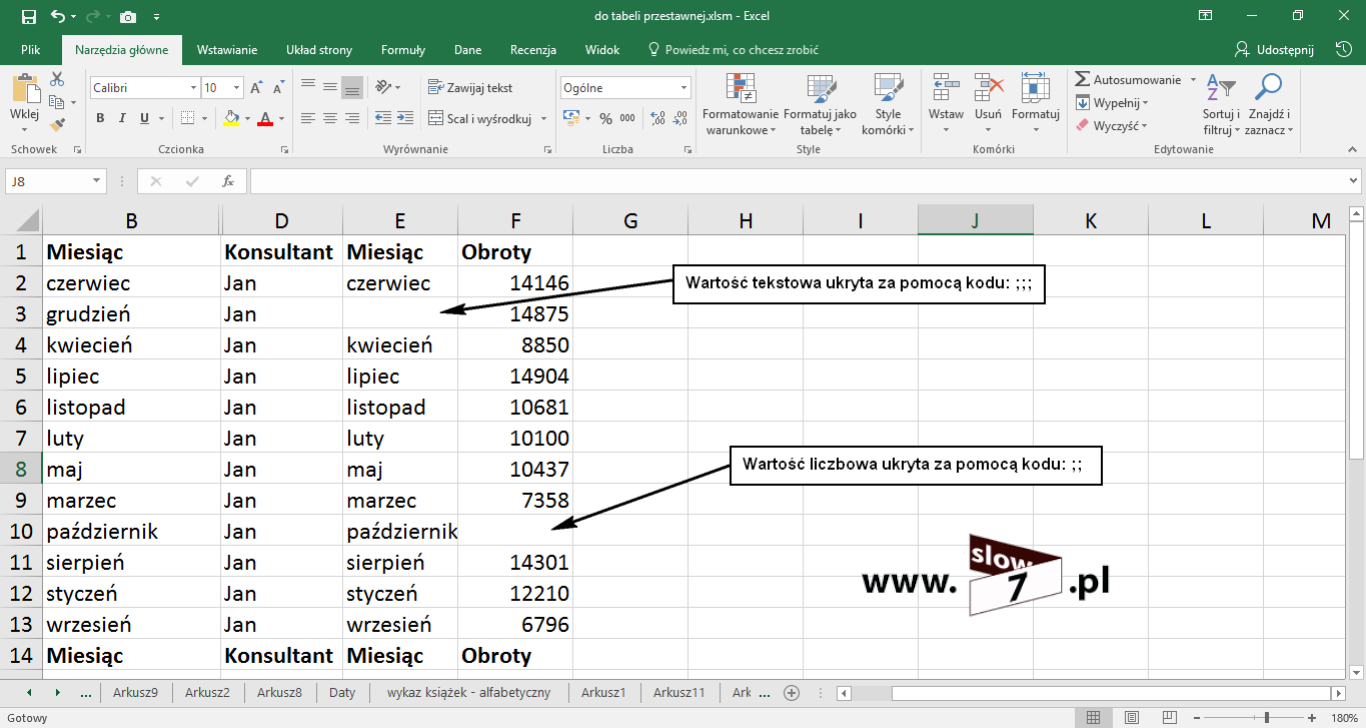
Task: Open the Name Box dropdown arrow
Action: click(97, 181)
